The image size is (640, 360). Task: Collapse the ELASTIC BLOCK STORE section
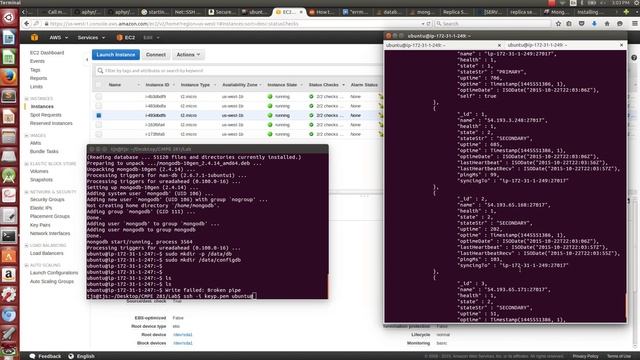pos(27,164)
